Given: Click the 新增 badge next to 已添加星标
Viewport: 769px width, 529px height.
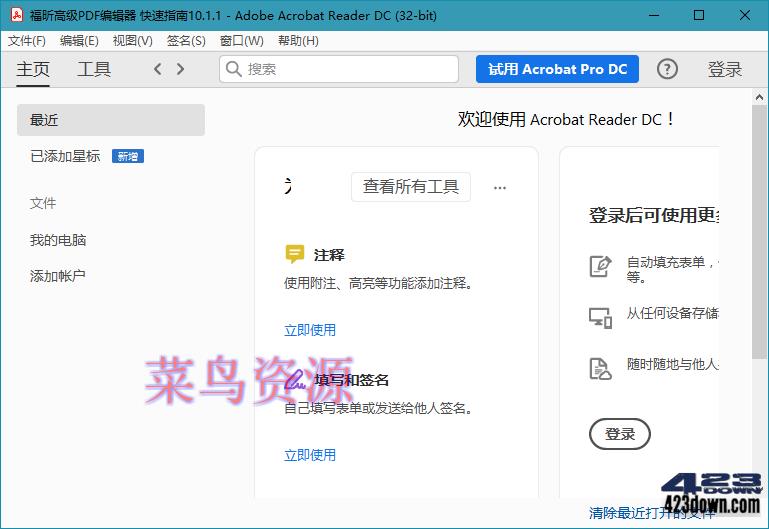Looking at the screenshot, I should (128, 156).
